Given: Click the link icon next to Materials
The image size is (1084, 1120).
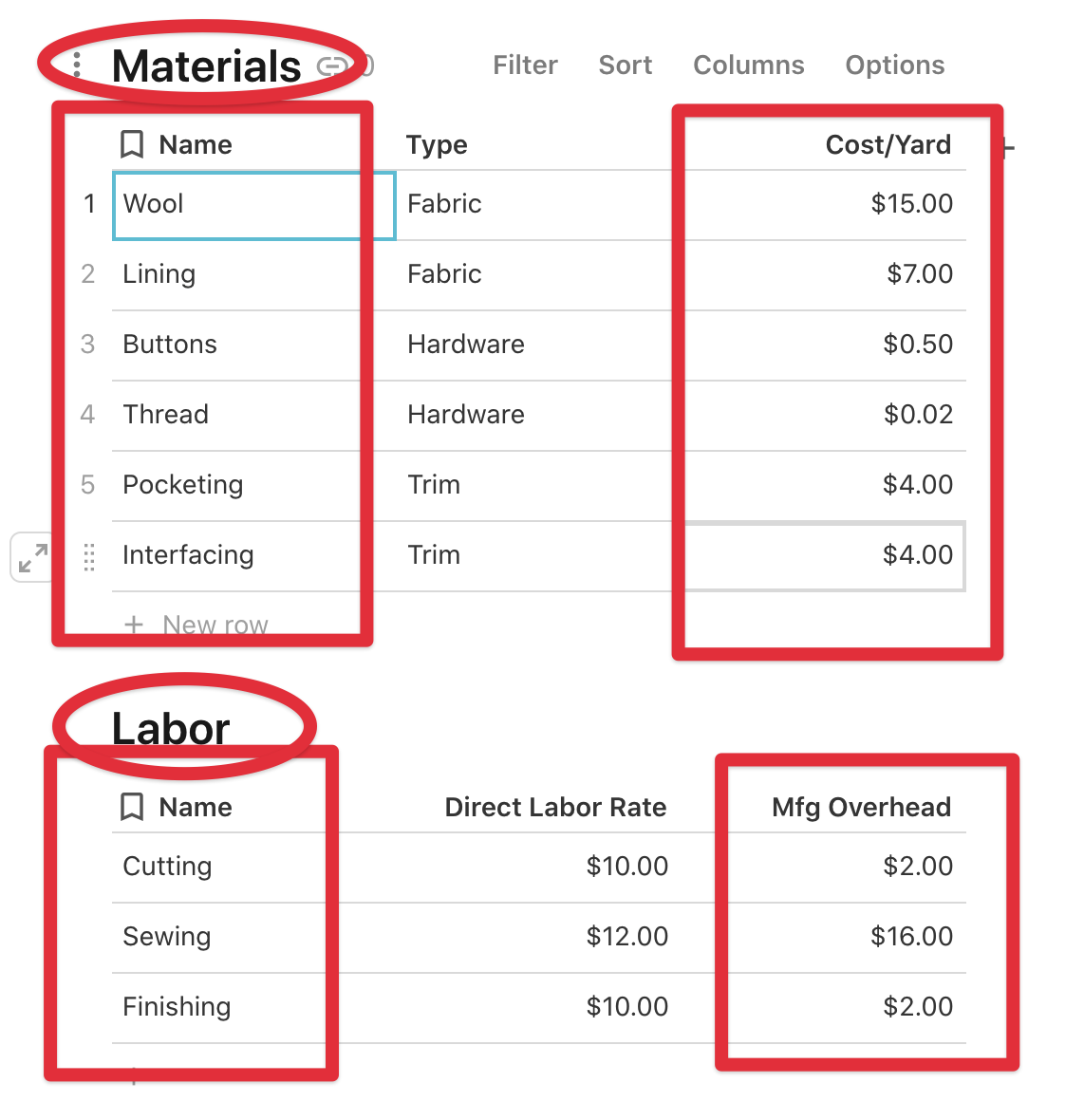Looking at the screenshot, I should point(331,65).
